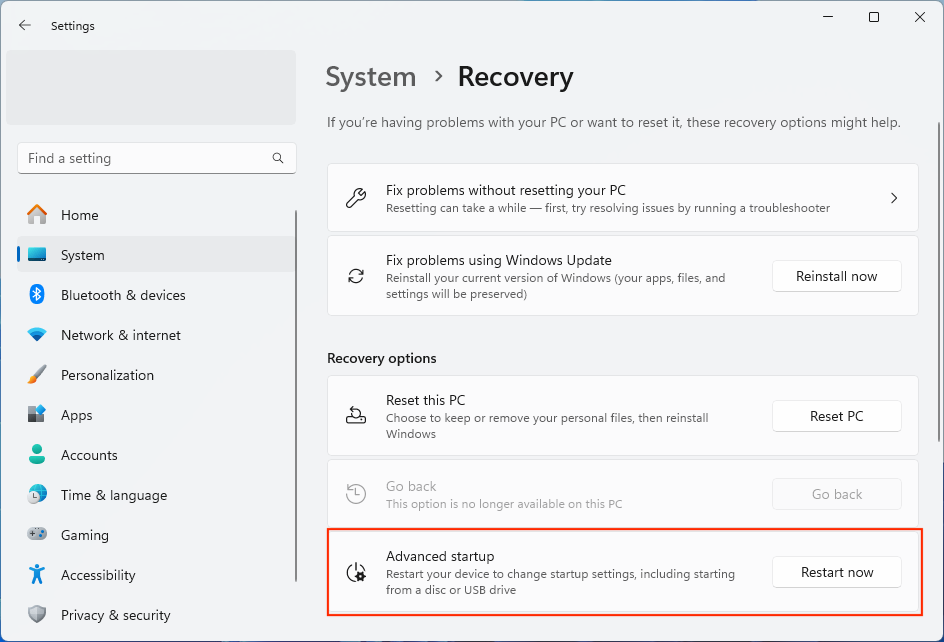Focus the Find a setting search box
The height and width of the screenshot is (642, 944).
pyautogui.click(x=145, y=158)
